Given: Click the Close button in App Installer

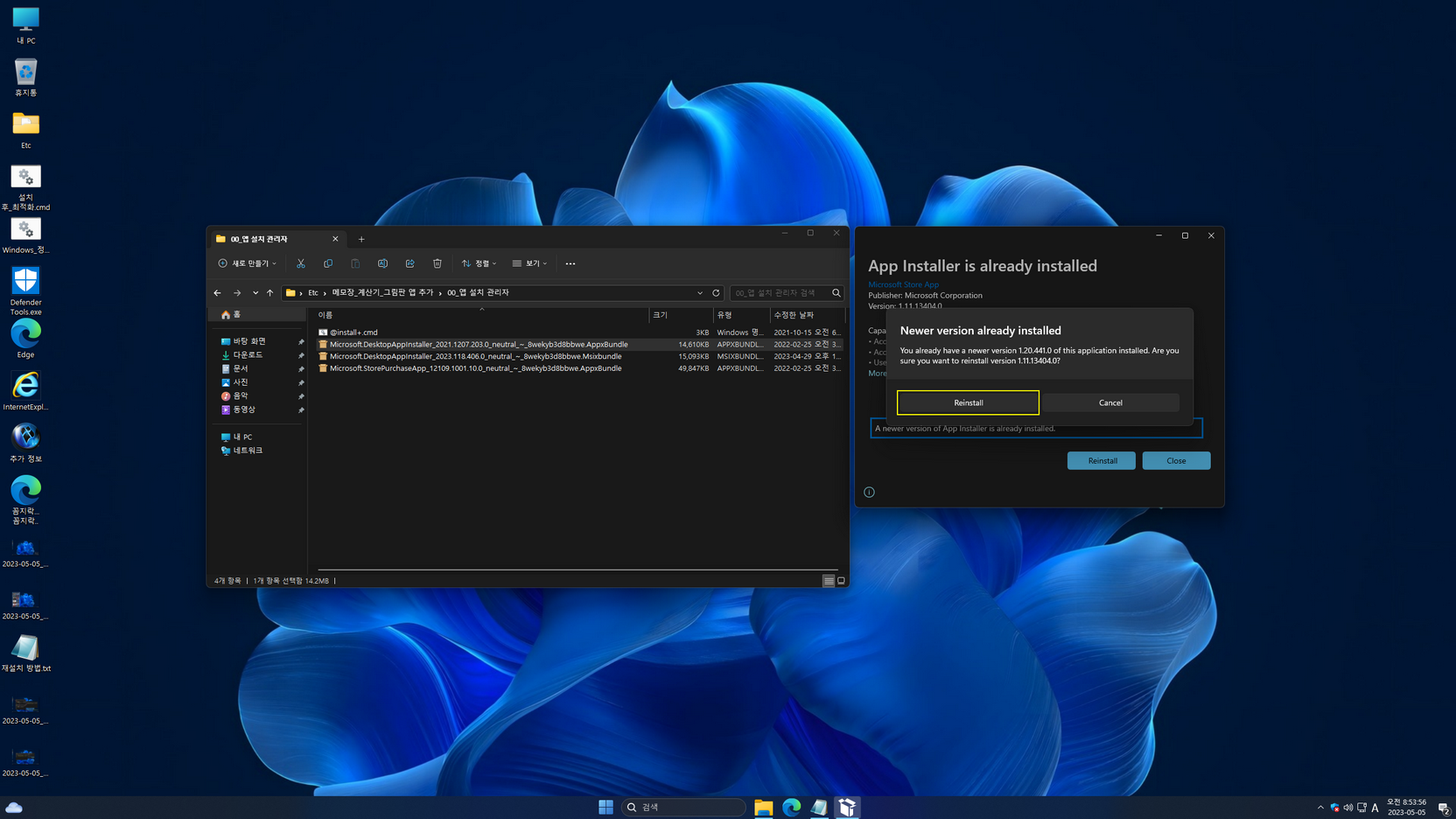Looking at the screenshot, I should [x=1176, y=460].
